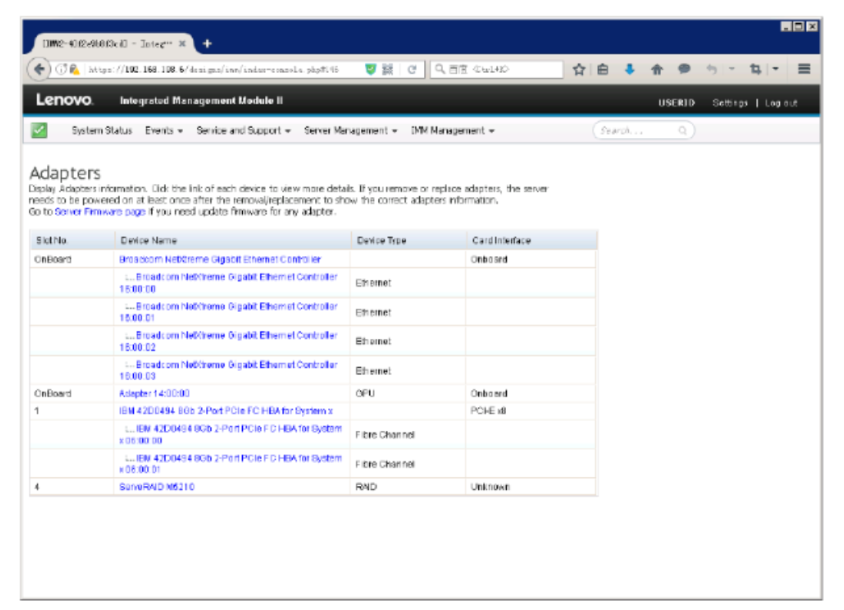Viewport: 844px width, 610px height.
Task: Click the Card Interface column header
Action: click(532, 240)
